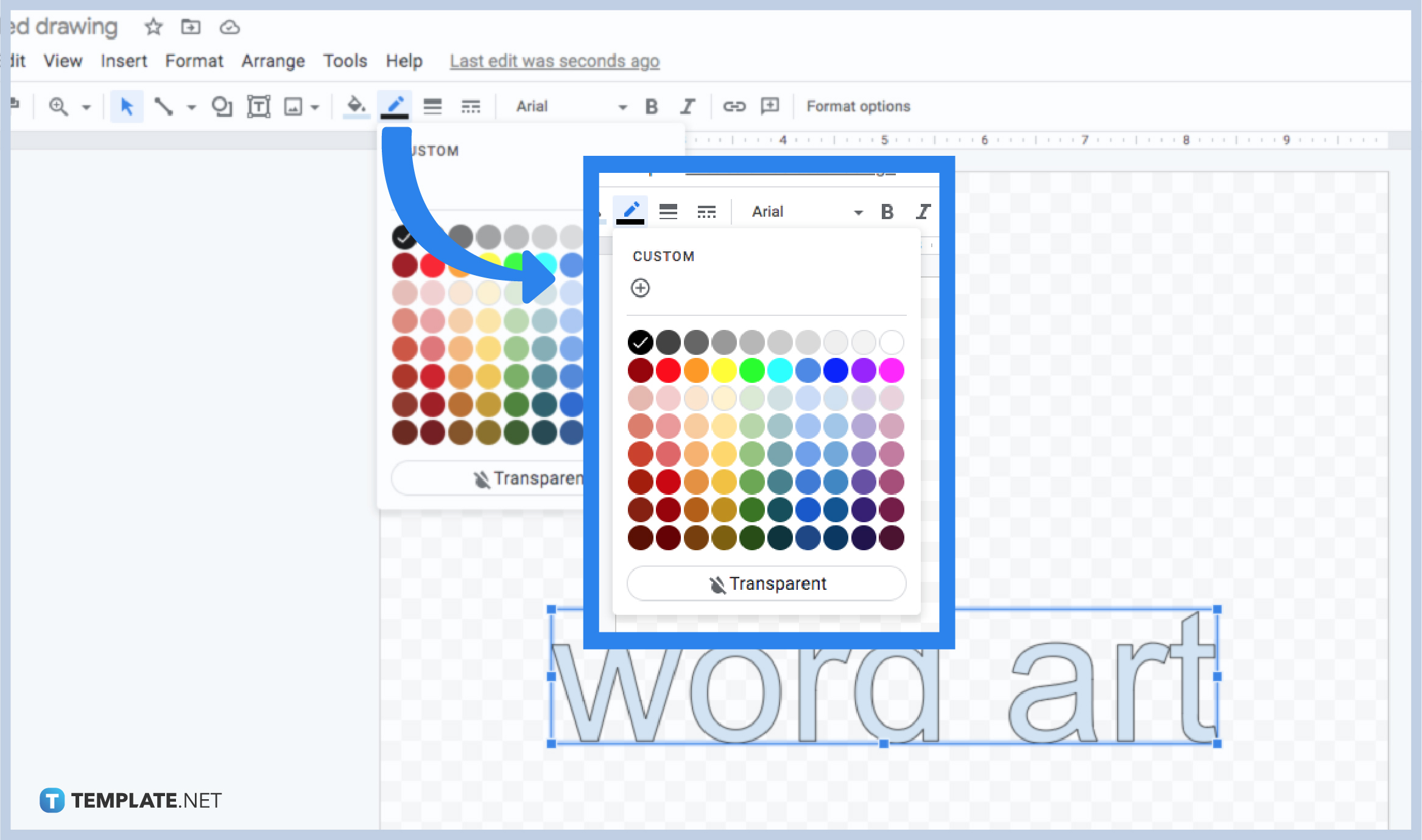The height and width of the screenshot is (840, 1422).
Task: Select the Zoom tool
Action: (59, 106)
